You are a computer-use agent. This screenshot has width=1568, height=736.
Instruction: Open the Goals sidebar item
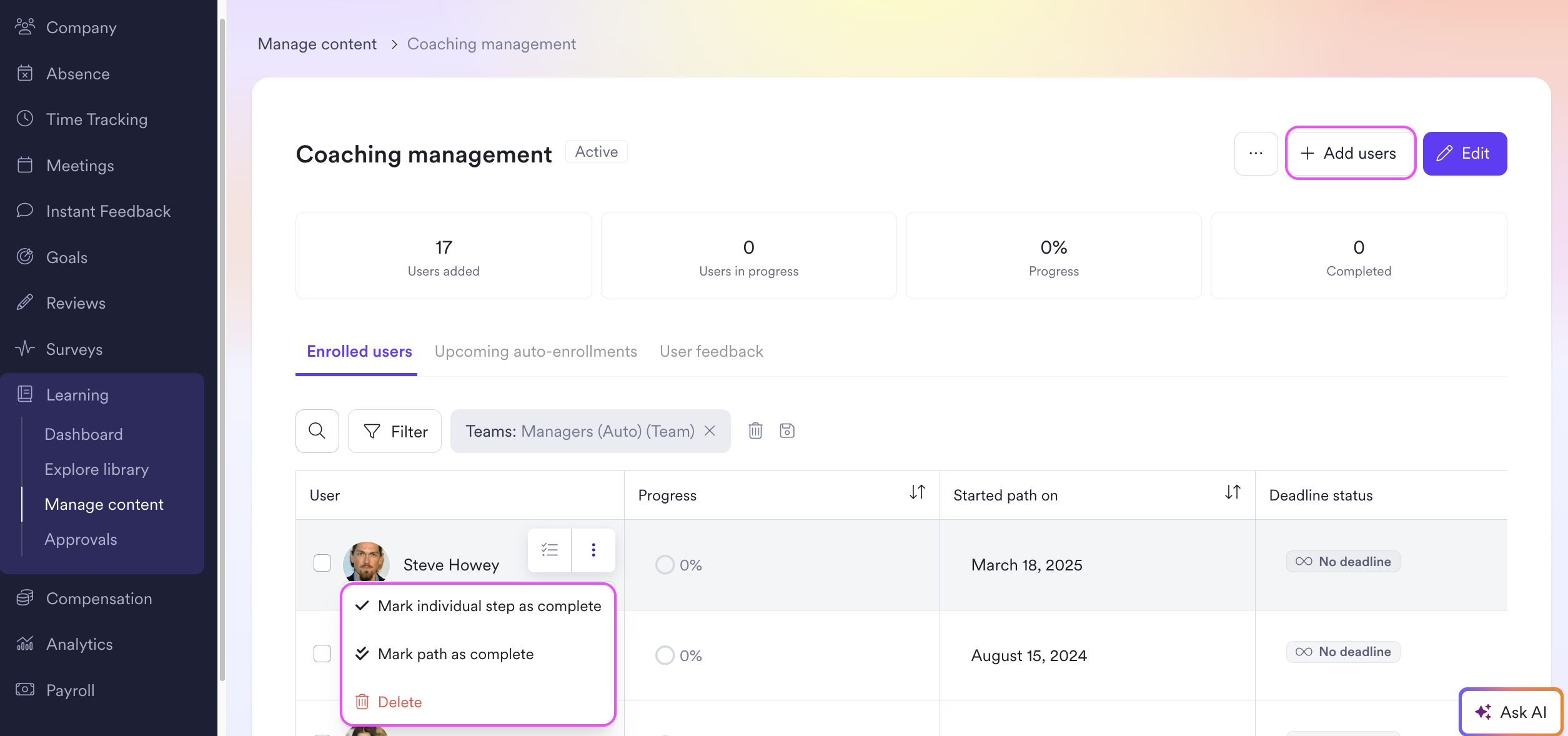tap(66, 257)
